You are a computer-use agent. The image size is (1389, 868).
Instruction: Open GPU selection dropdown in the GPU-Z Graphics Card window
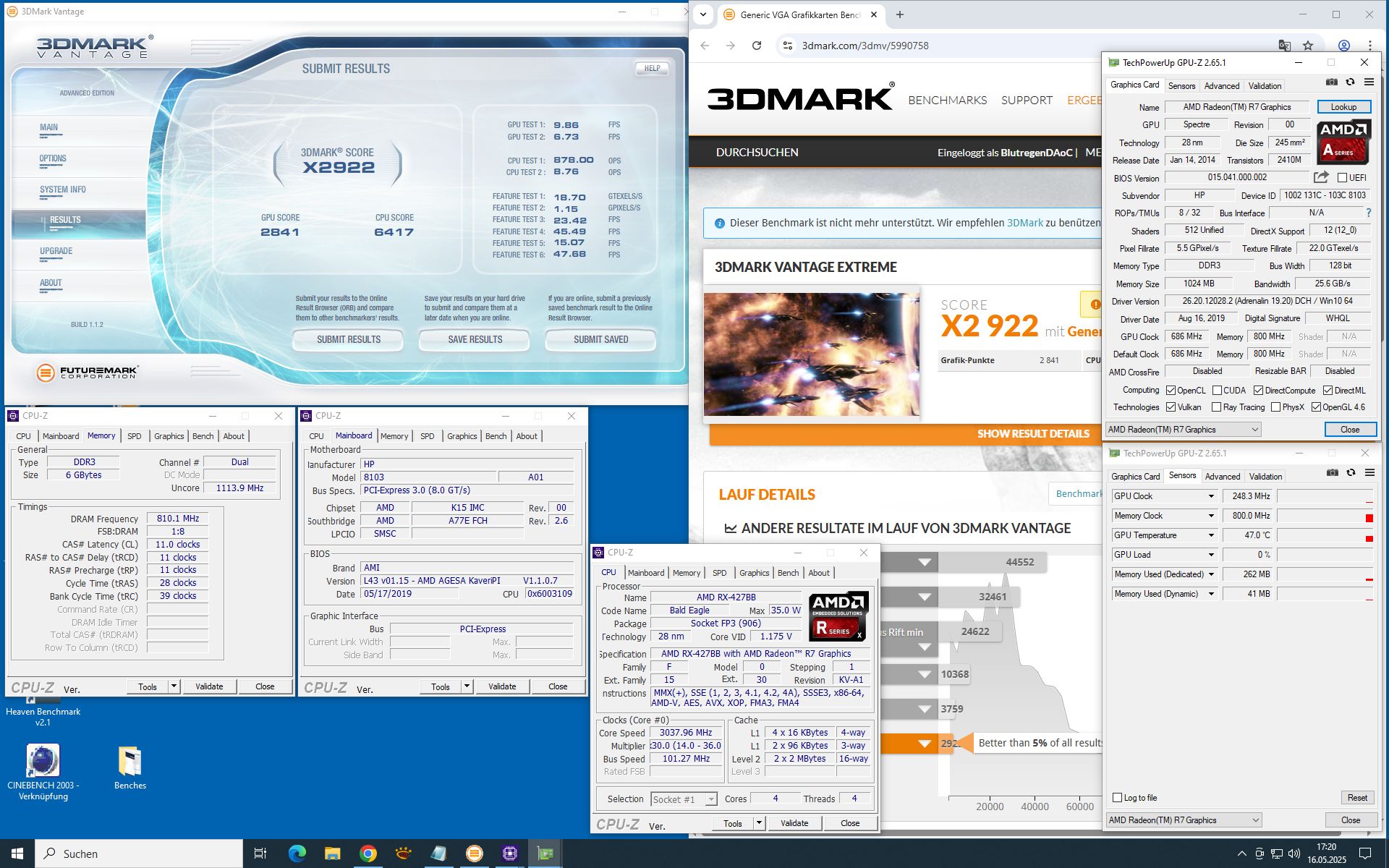coord(1184,430)
